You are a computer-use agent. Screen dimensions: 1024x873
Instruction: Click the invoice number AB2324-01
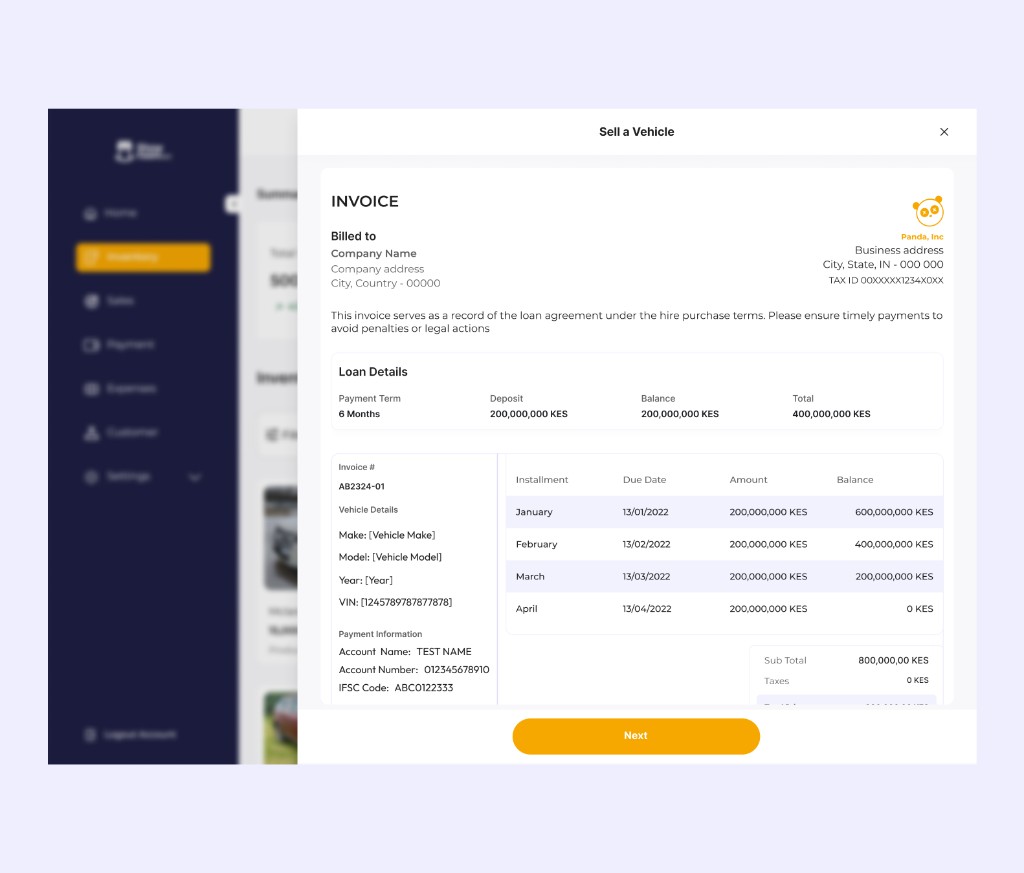point(361,486)
